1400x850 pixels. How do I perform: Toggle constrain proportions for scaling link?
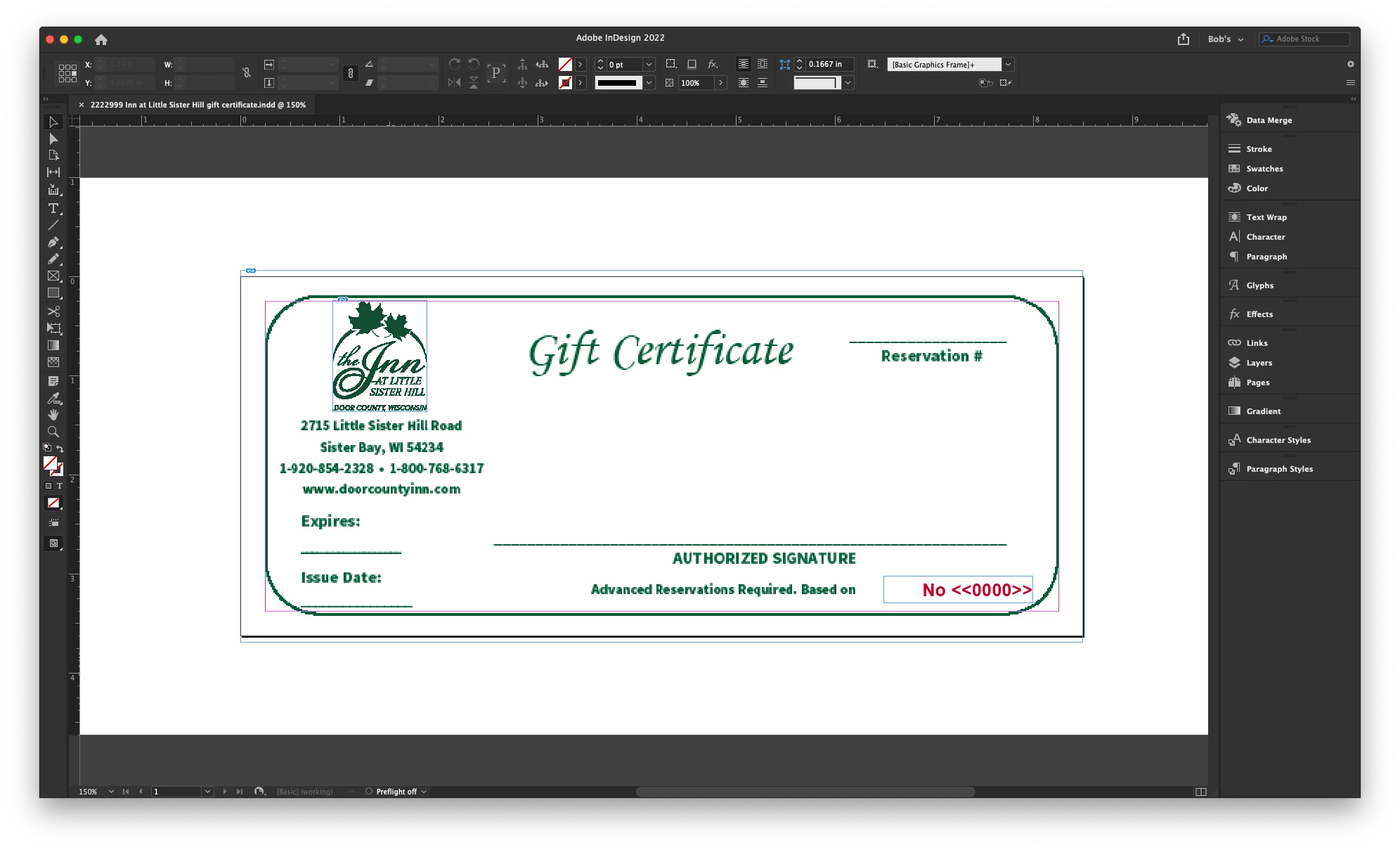(x=350, y=73)
